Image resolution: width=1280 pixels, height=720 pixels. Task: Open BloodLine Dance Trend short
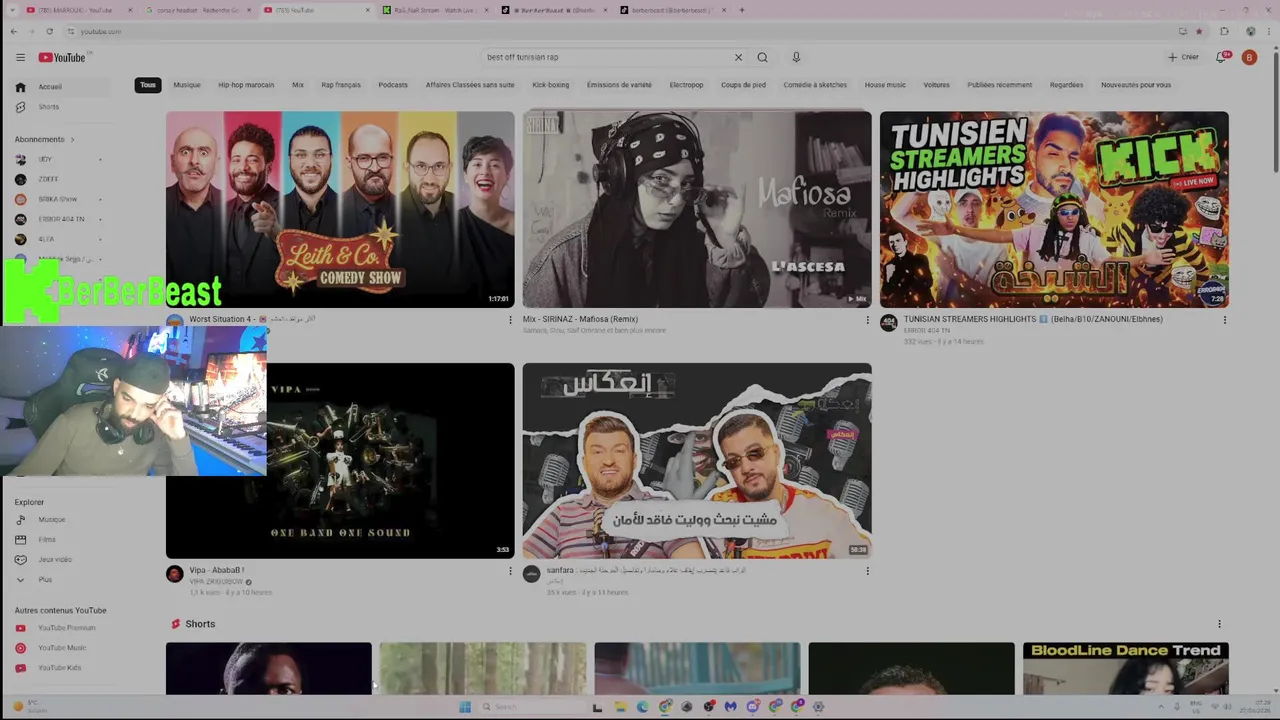pos(1126,668)
